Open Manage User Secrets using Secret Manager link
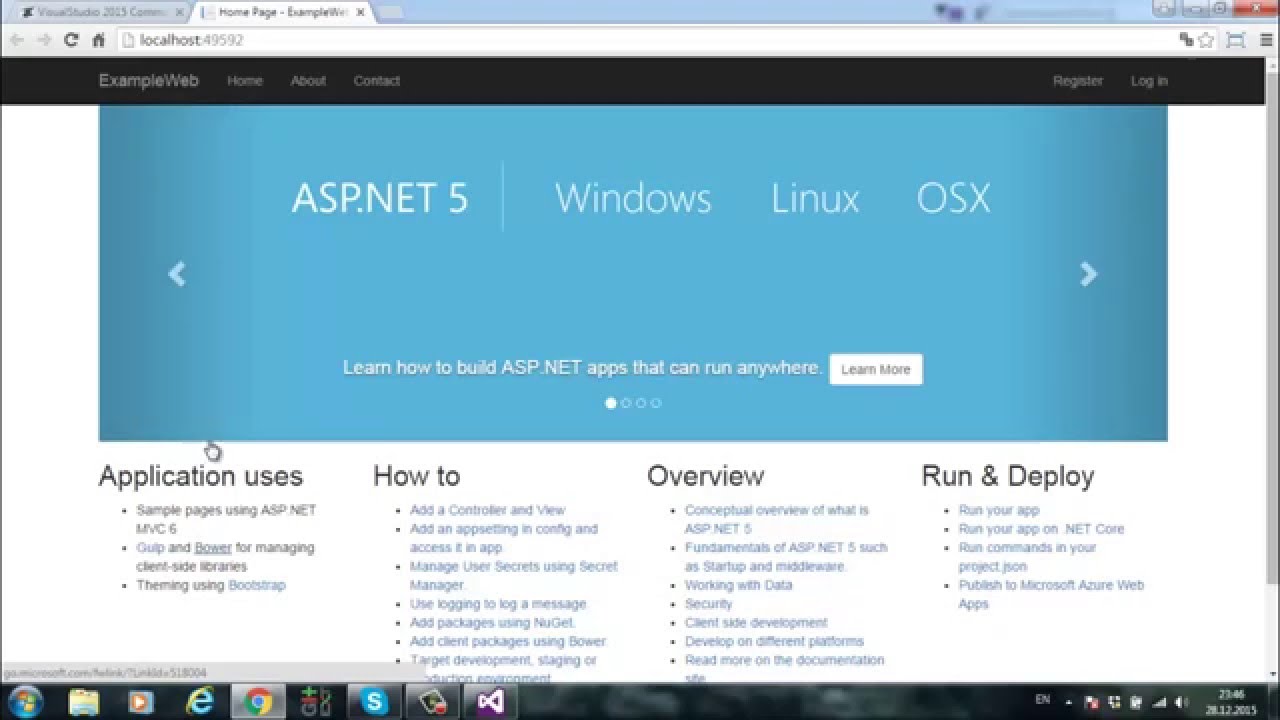The image size is (1280, 720). pyautogui.click(x=513, y=575)
